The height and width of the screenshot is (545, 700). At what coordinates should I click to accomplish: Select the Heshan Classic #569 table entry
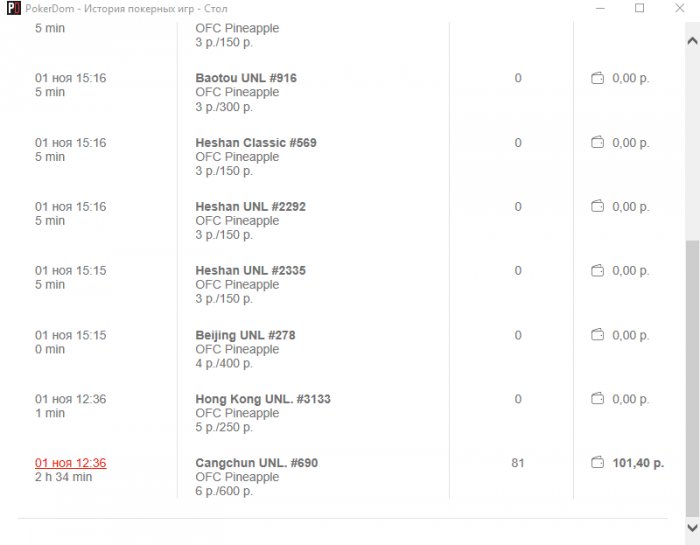255,143
